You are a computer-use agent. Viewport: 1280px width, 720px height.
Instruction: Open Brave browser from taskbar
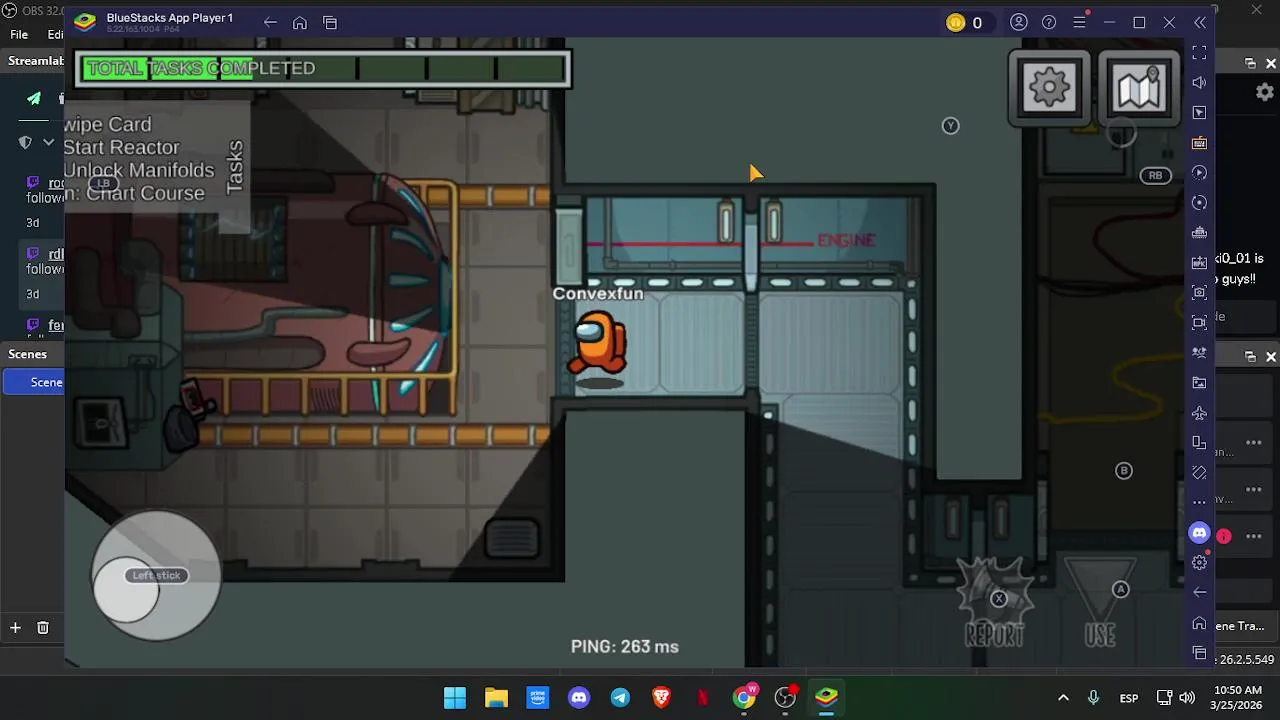point(661,697)
